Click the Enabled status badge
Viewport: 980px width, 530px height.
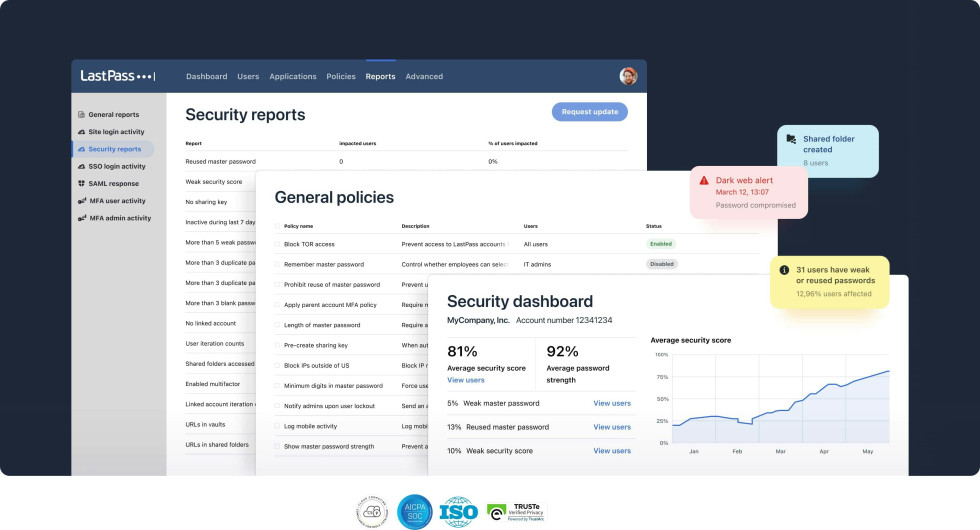point(660,244)
